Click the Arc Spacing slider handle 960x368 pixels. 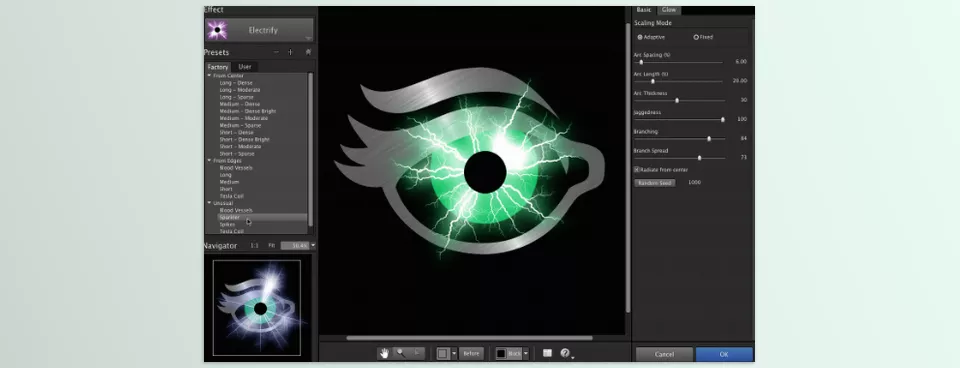(641, 62)
